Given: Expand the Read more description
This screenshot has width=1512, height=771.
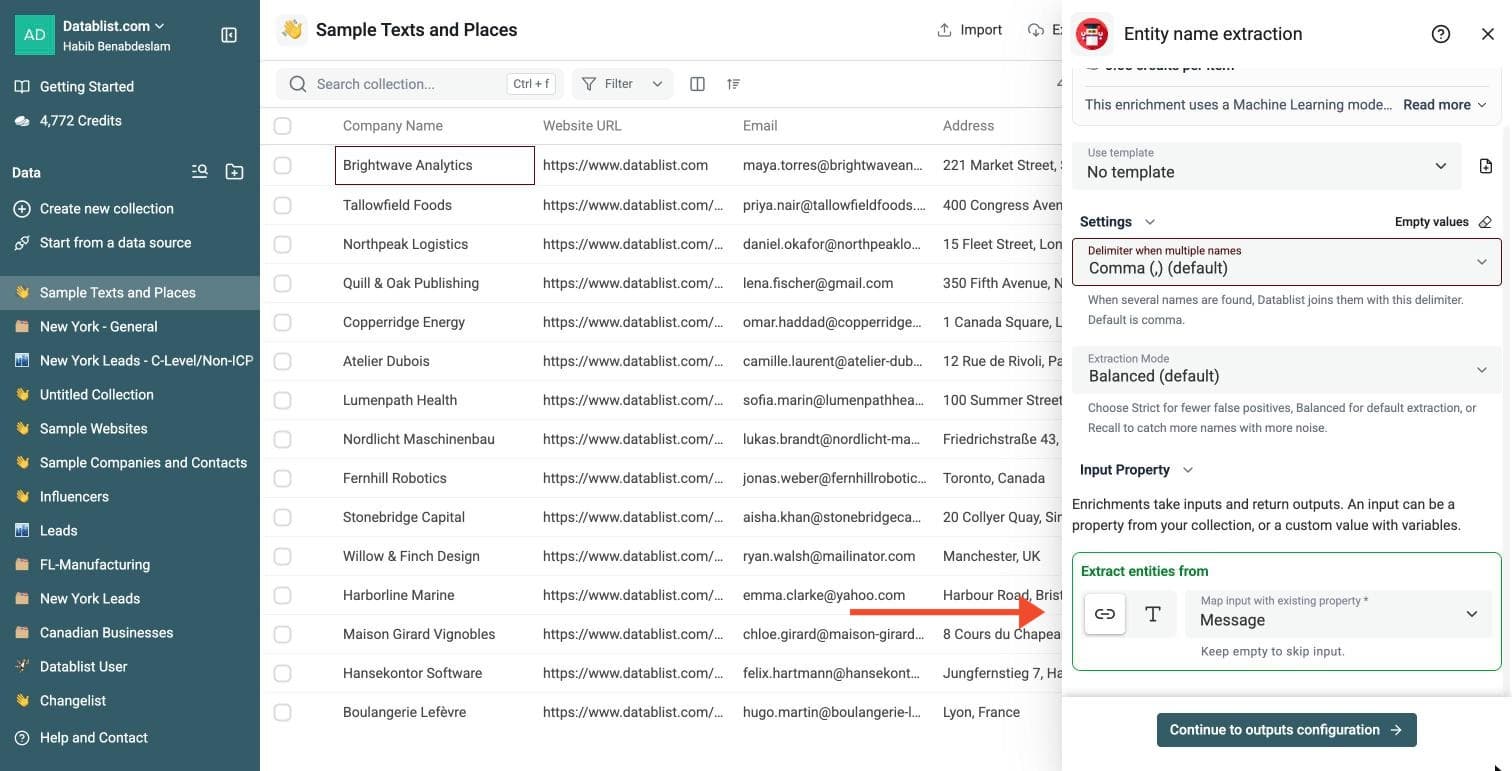Looking at the screenshot, I should point(1445,105).
